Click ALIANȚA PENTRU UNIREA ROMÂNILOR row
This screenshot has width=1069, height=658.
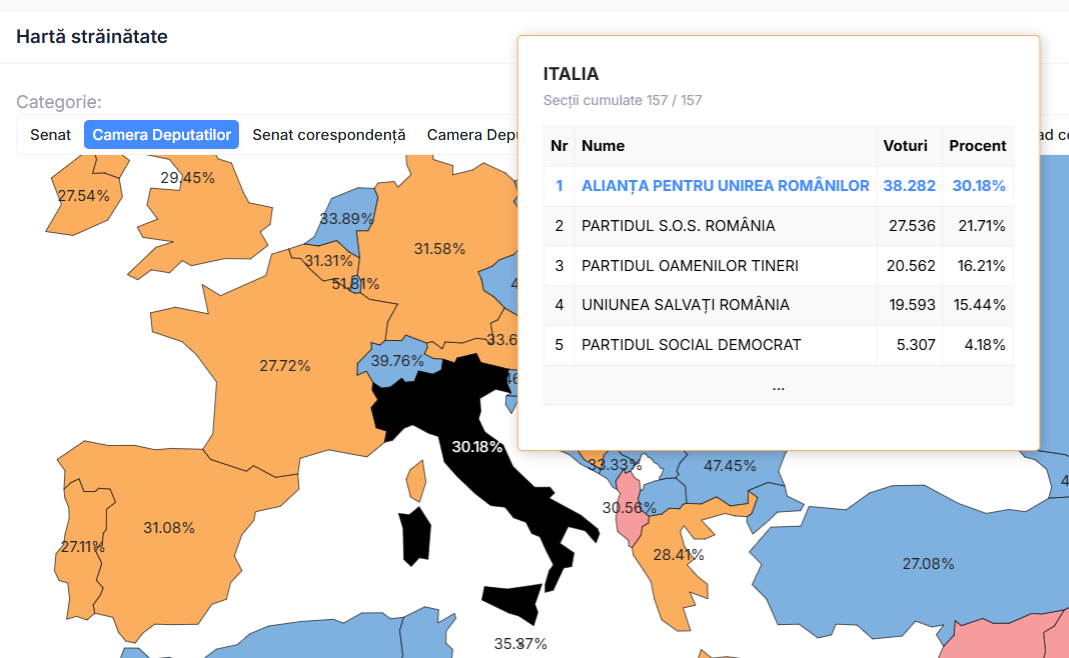coord(725,186)
